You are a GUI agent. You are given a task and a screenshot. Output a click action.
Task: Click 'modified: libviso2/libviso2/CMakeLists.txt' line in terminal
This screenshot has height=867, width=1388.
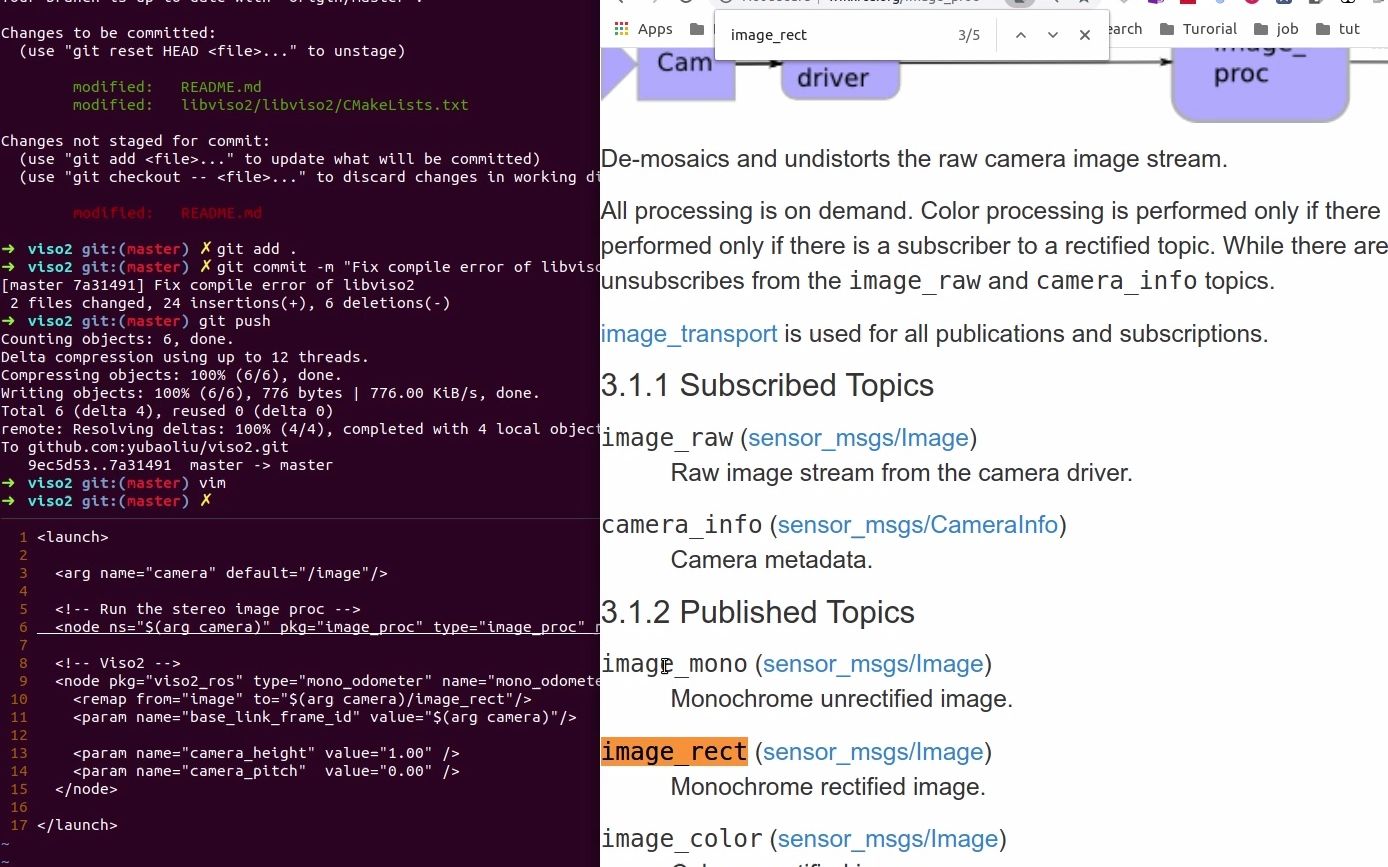click(270, 105)
